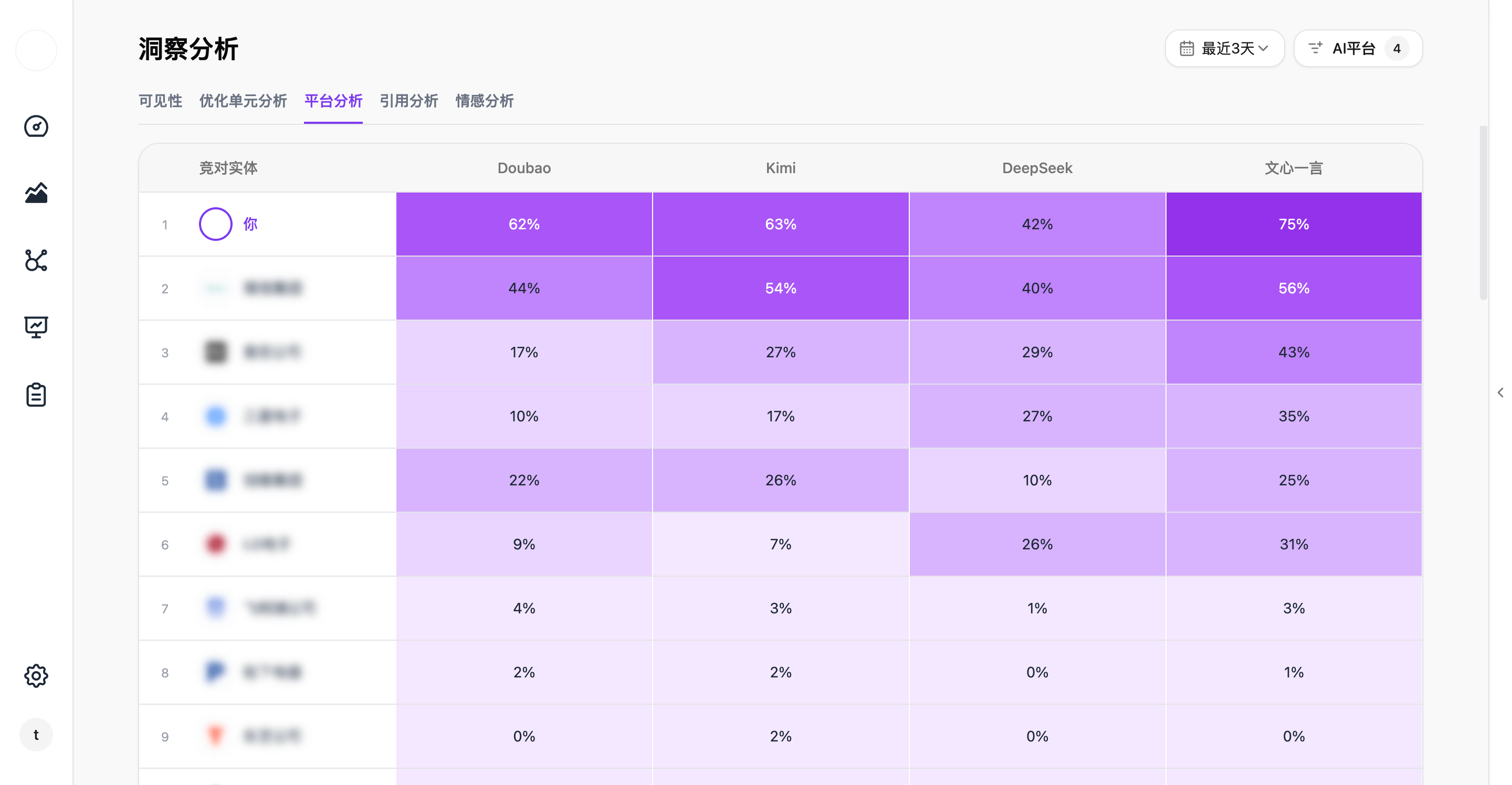This screenshot has width=1512, height=785.
Task: Click the 你 entity link in row 1
Action: 250,224
